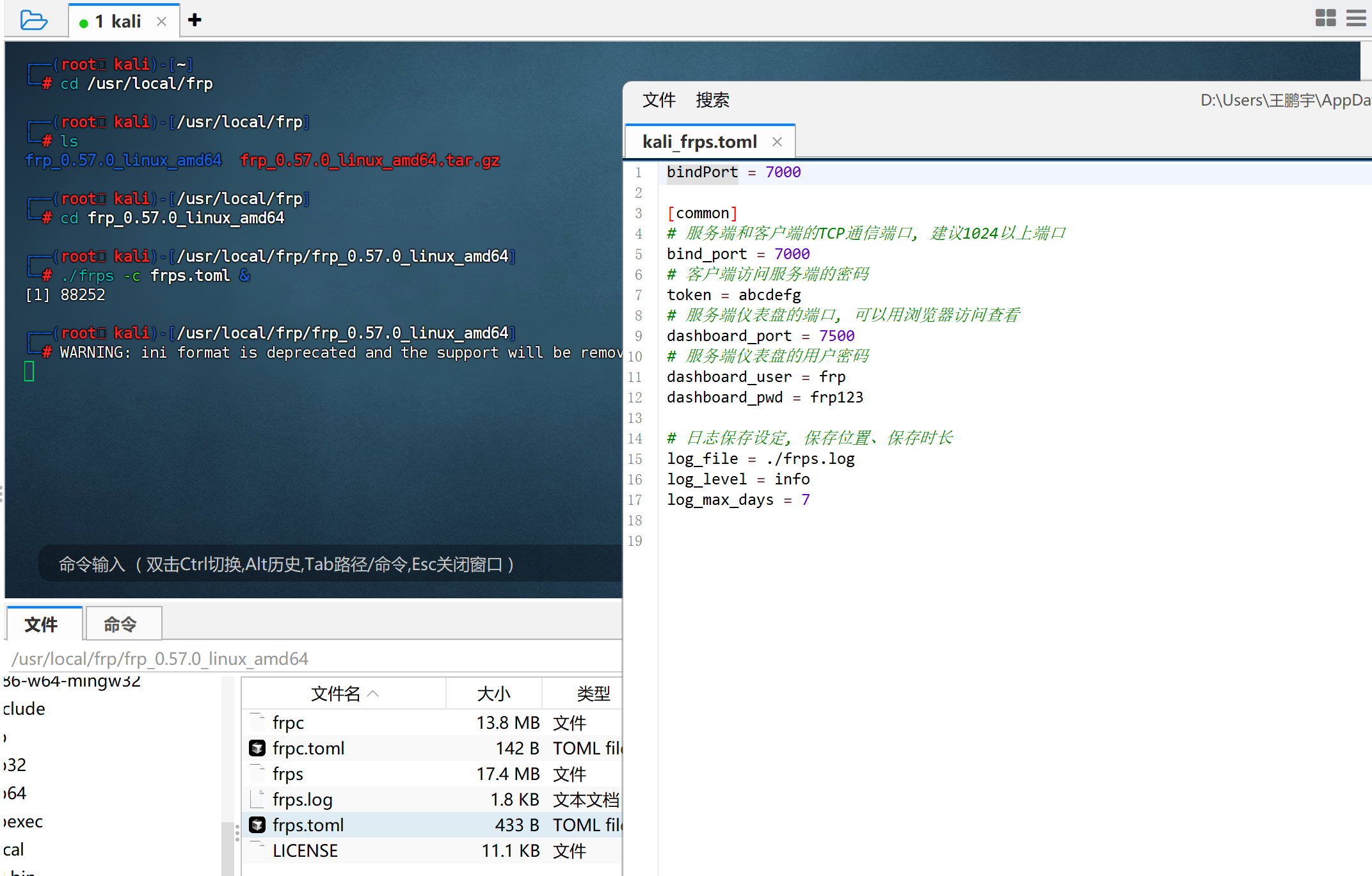Click the frpc.toml file icon
Screen dimensions: 1372x876
point(257,748)
